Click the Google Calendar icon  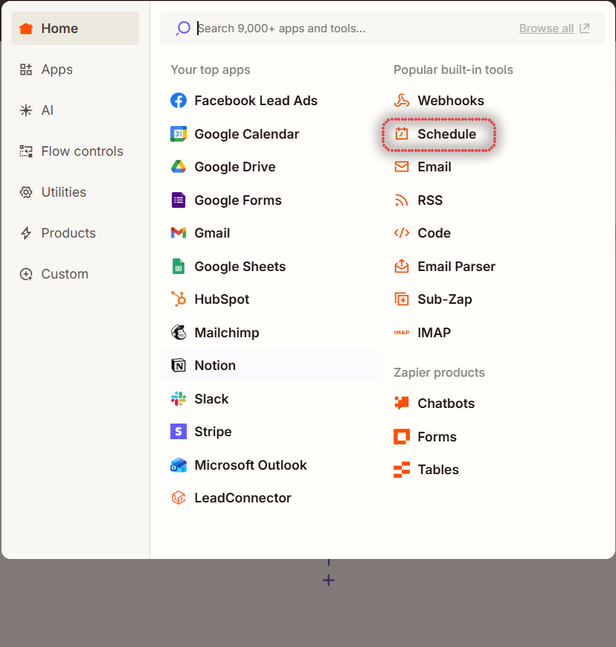click(178, 134)
